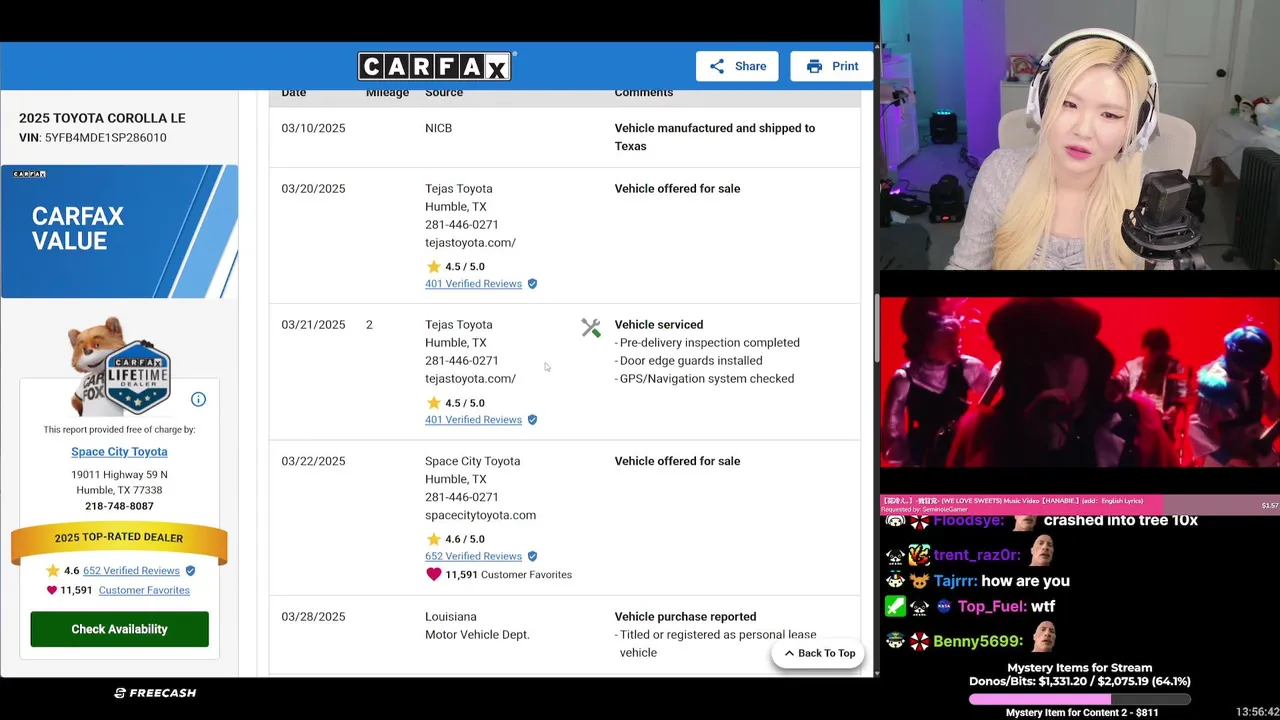This screenshot has height=720, width=1280.
Task: Click the up chevron in Back To Top
Action: [x=789, y=653]
